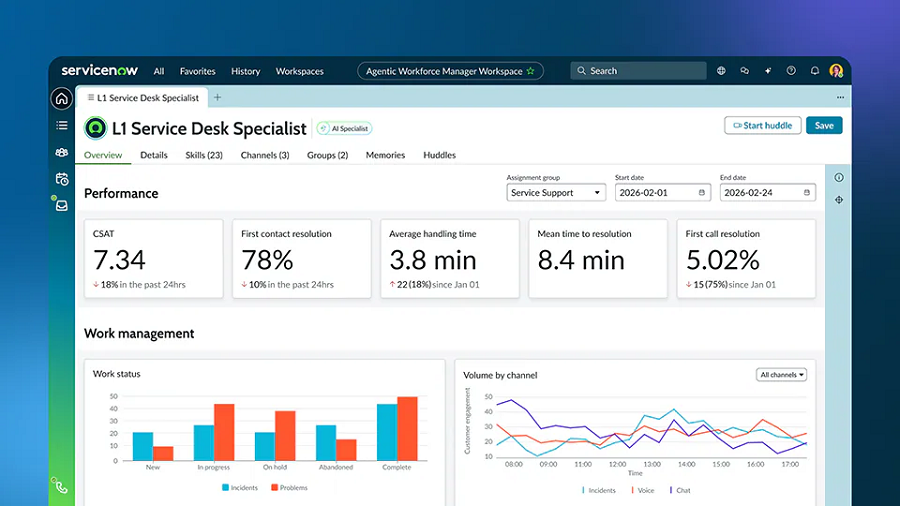Open the Schedule calendar sidebar icon
This screenshot has width=900, height=506.
point(62,180)
